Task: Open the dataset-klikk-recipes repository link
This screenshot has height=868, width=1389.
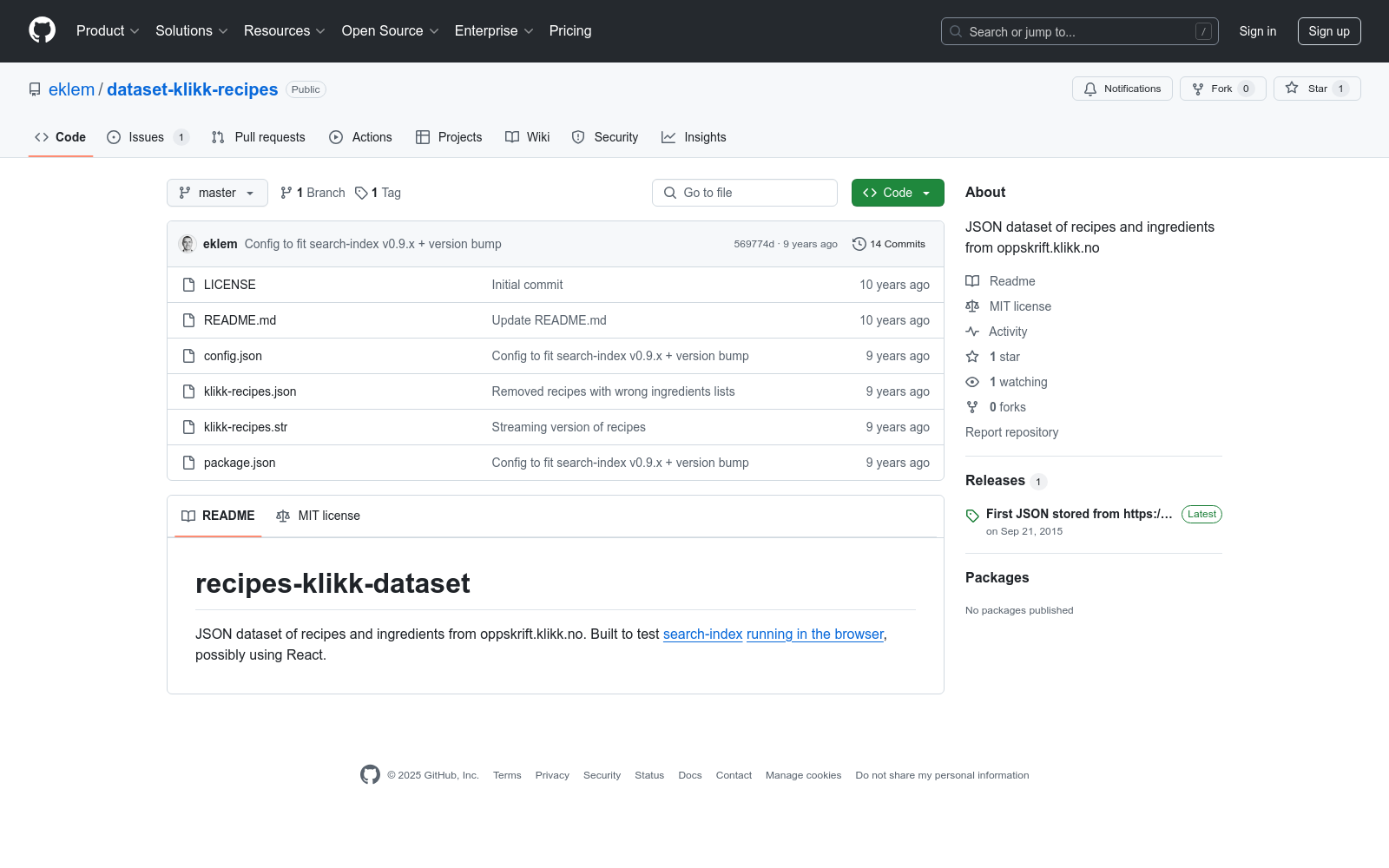Action: pos(193,89)
